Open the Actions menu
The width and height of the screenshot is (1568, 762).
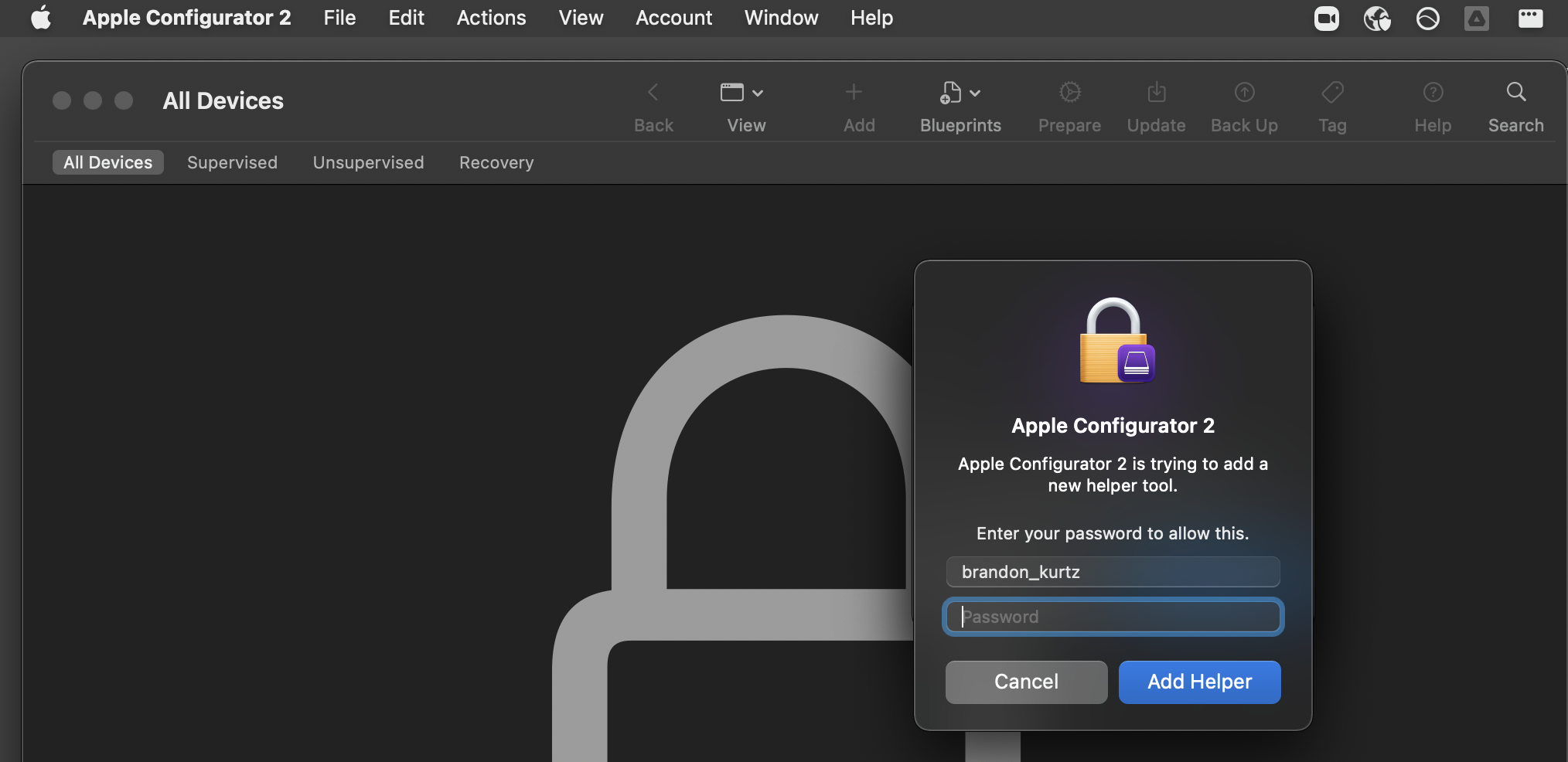(491, 18)
